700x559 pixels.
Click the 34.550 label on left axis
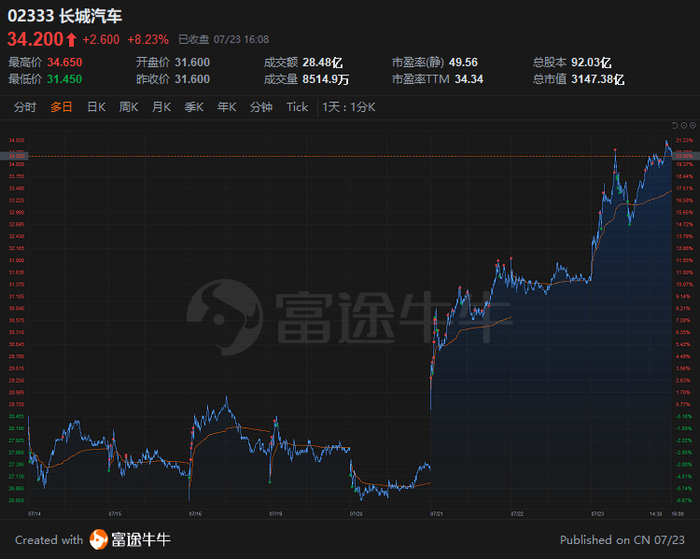tap(17, 140)
